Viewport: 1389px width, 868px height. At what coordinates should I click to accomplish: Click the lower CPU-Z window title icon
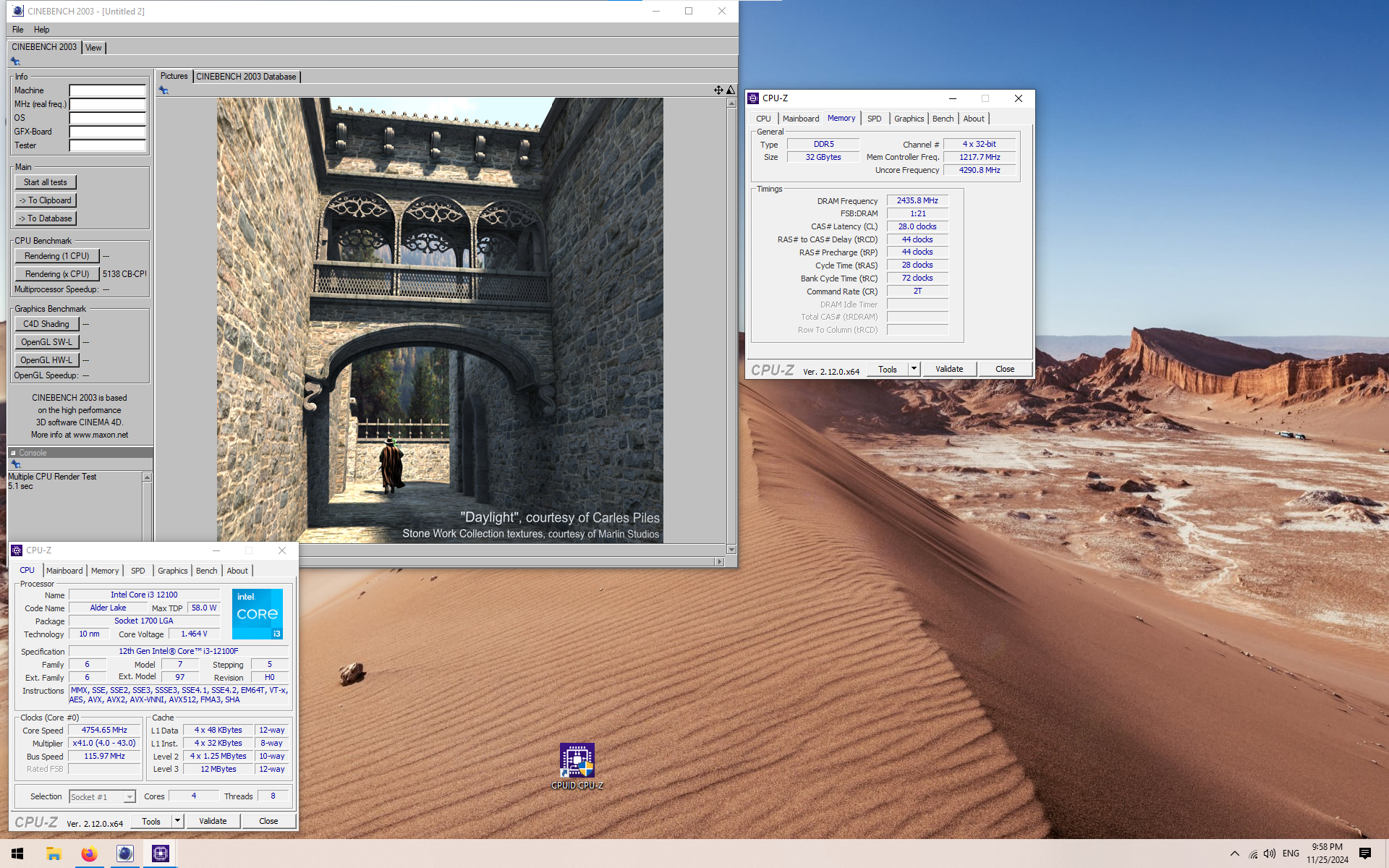coord(17,550)
